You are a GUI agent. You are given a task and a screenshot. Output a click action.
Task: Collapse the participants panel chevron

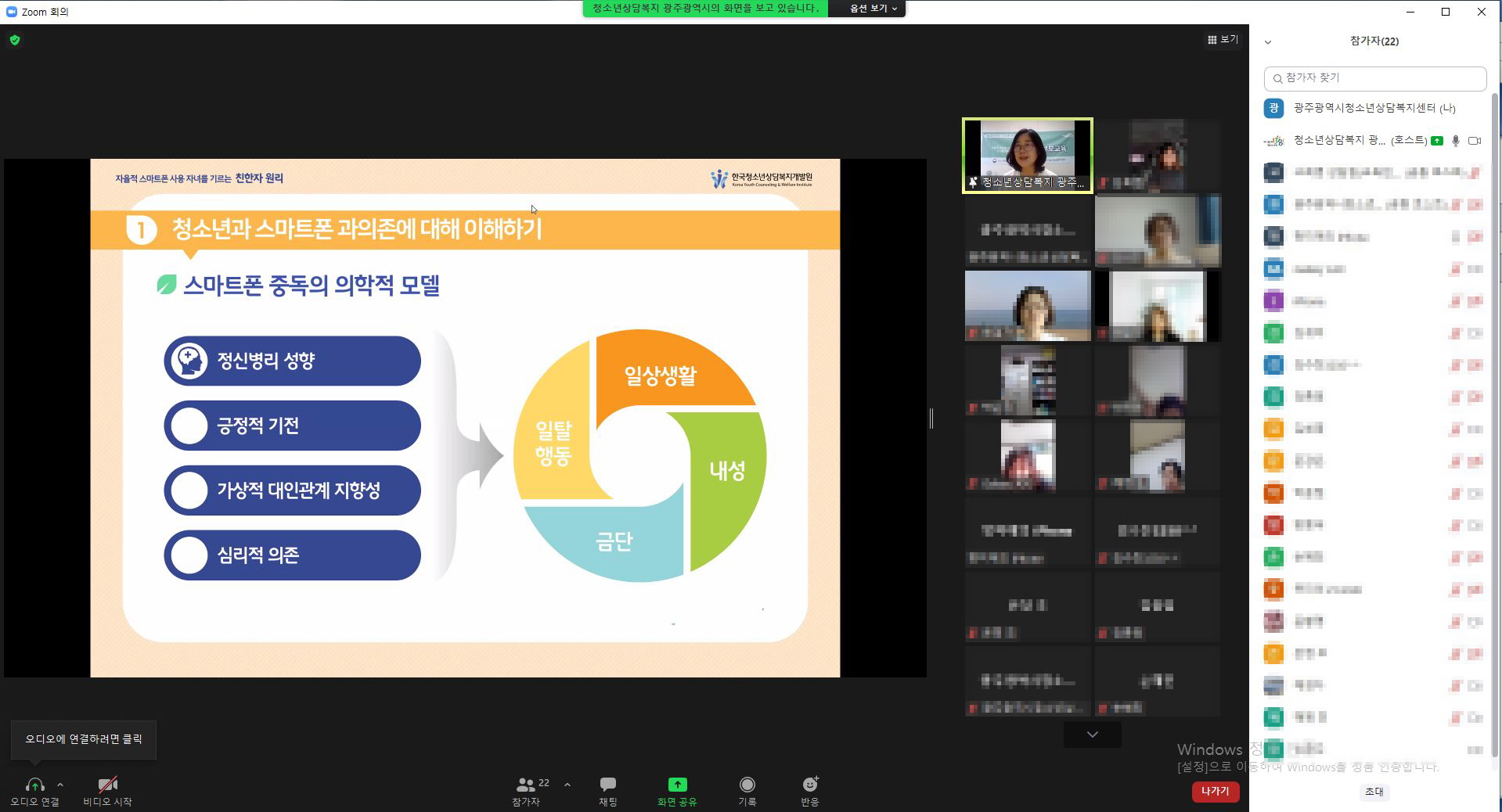tap(1268, 42)
